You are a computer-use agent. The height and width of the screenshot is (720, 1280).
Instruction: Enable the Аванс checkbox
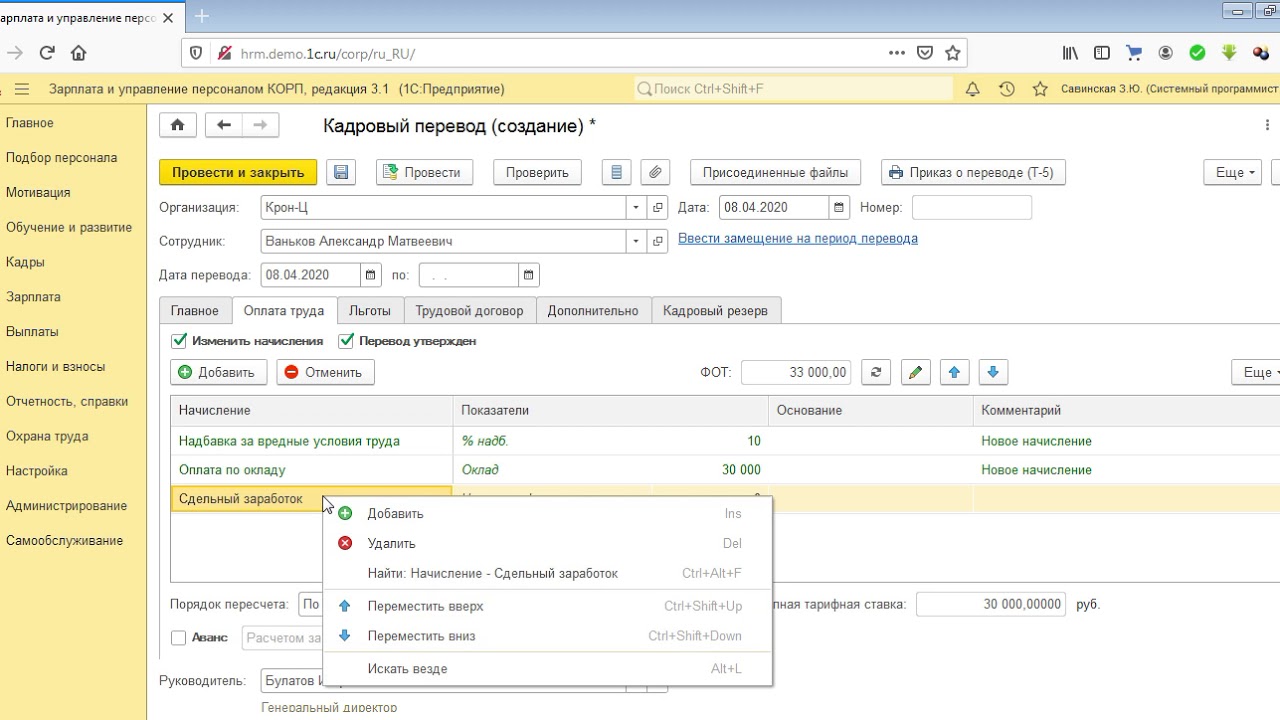pyautogui.click(x=178, y=637)
